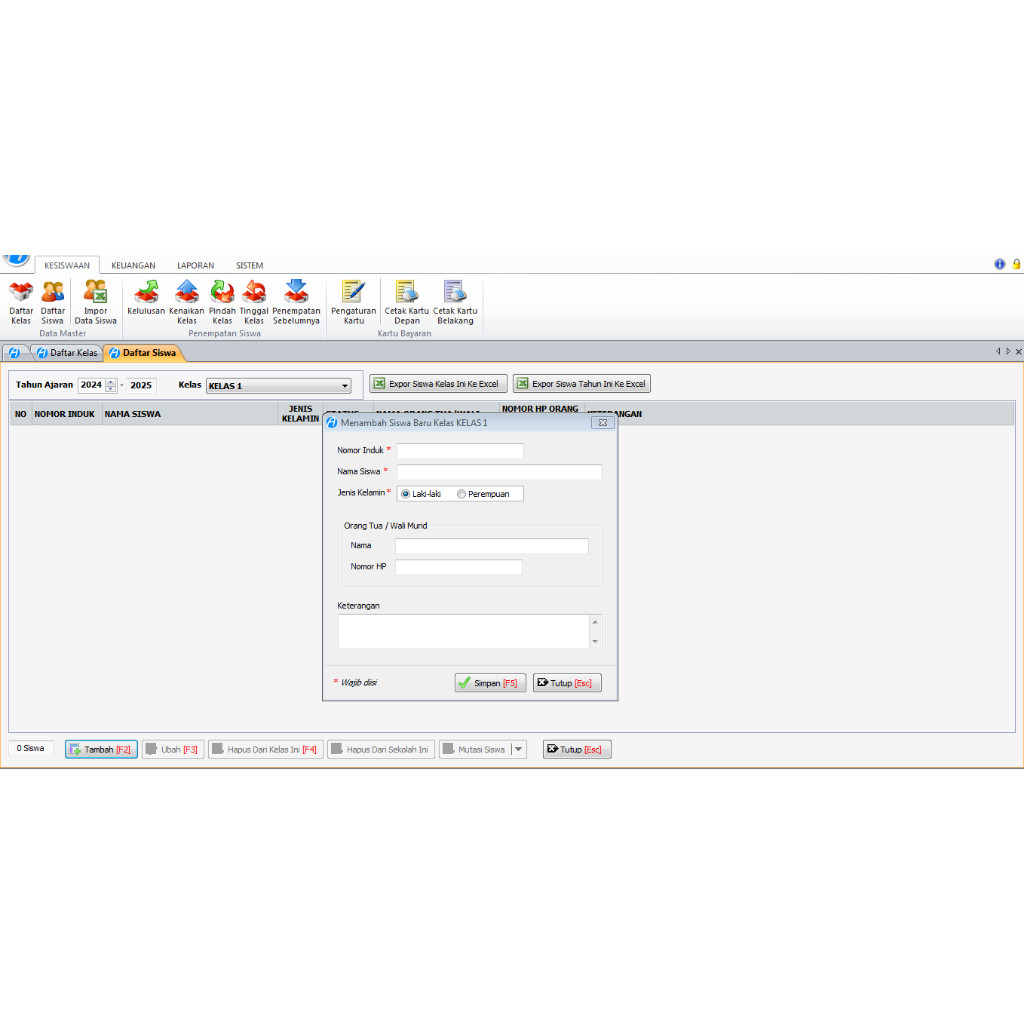Click Penempatan Sebelumnya icon
The width and height of the screenshot is (1024, 1024).
point(296,300)
